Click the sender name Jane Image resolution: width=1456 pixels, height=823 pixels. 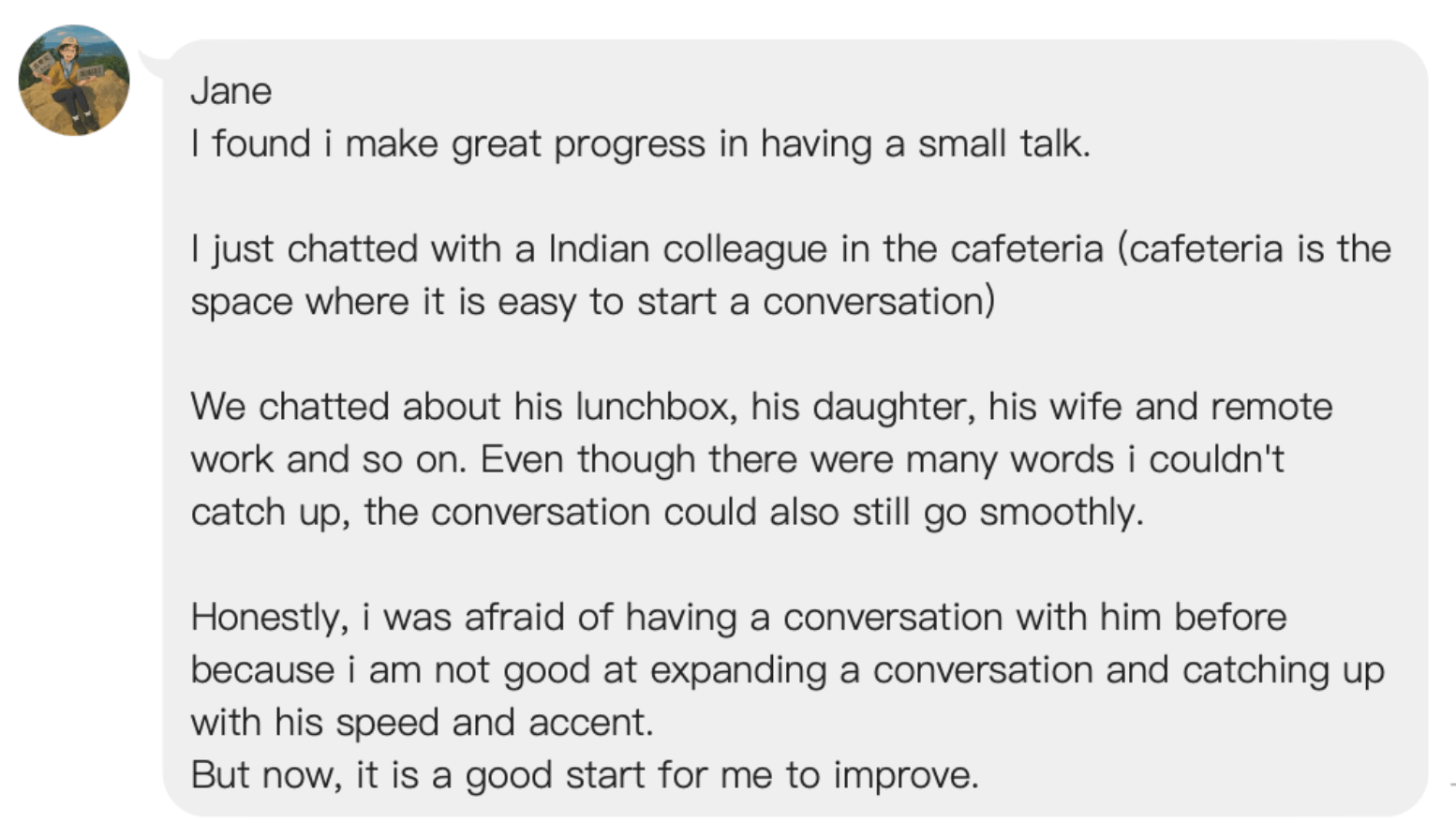(x=230, y=91)
